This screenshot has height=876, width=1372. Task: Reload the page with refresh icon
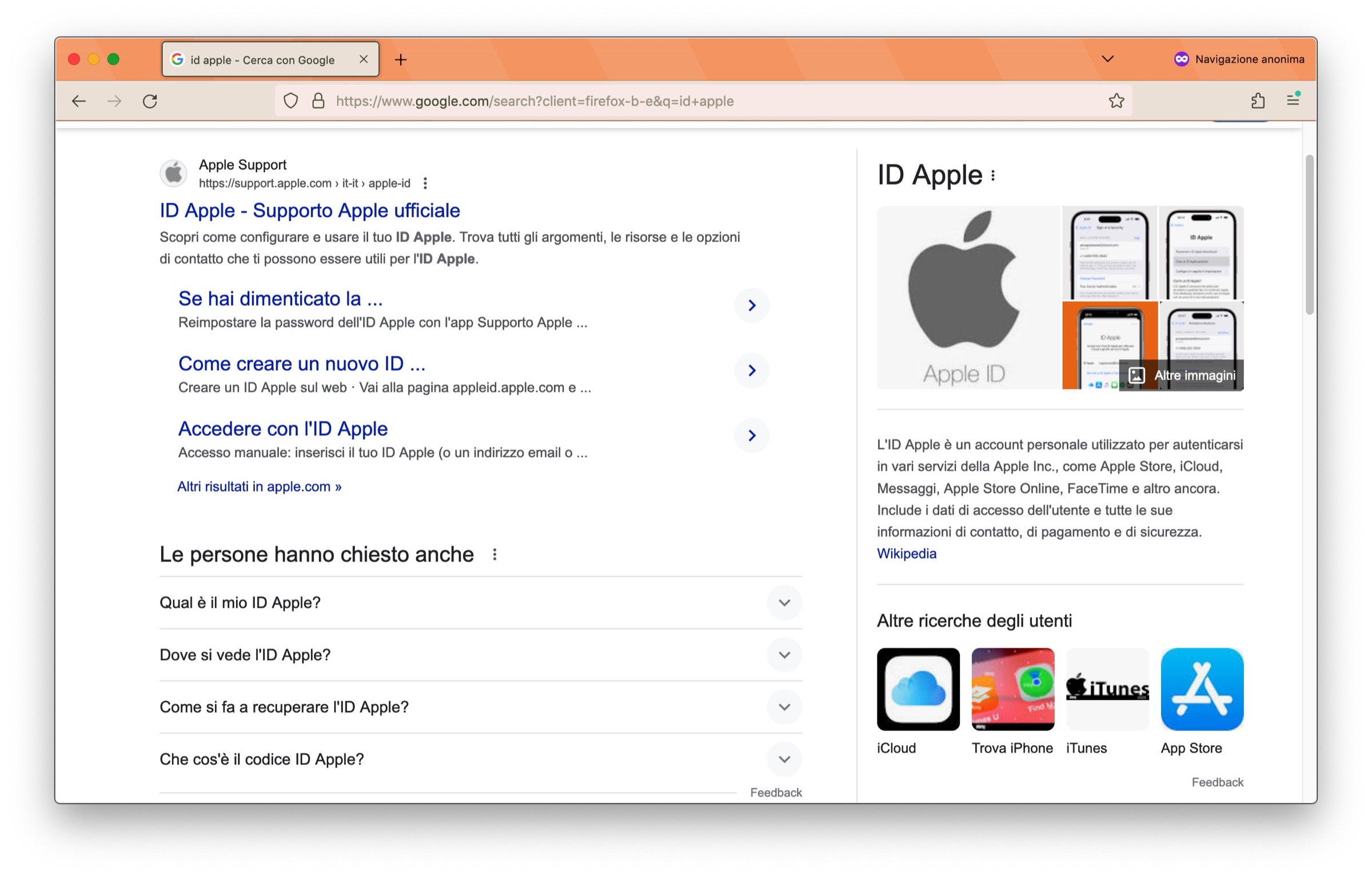click(150, 101)
